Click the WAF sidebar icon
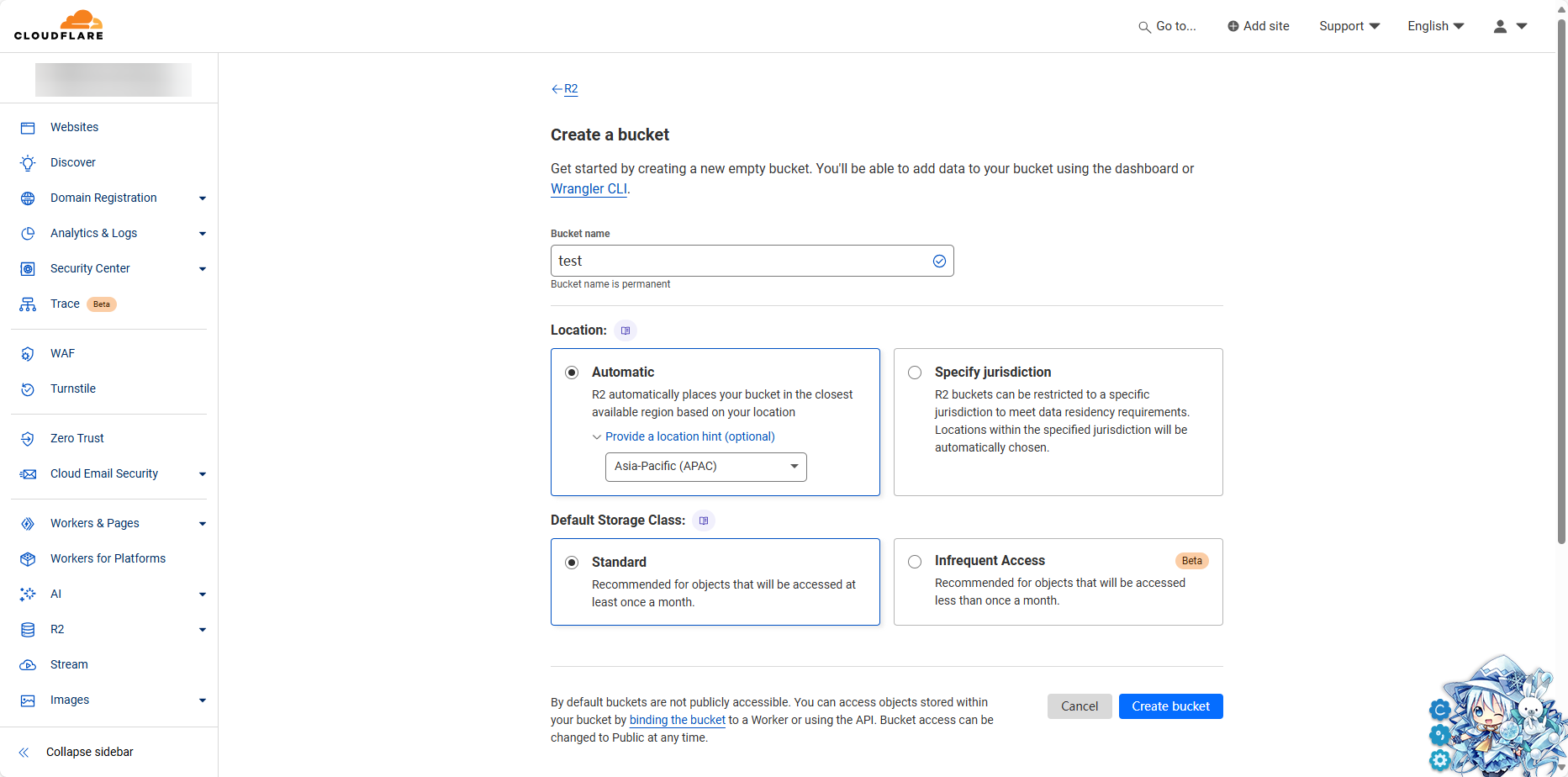The width and height of the screenshot is (1568, 777). click(28, 354)
